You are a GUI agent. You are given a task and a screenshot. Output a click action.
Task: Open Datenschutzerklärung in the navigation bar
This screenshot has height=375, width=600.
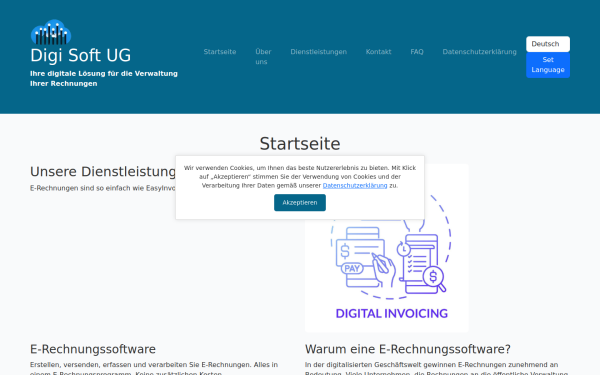pos(479,52)
